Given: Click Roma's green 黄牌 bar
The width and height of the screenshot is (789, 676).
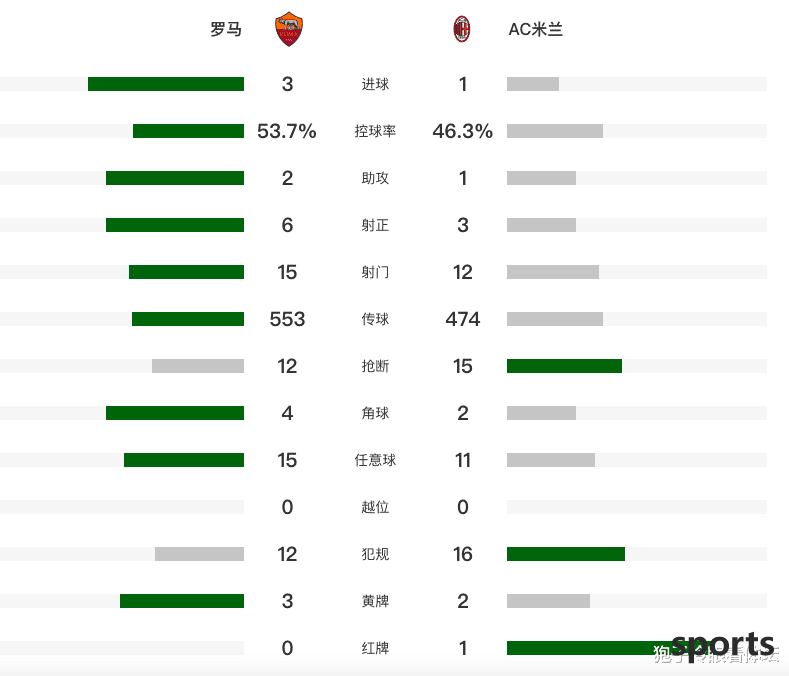Looking at the screenshot, I should click(x=182, y=601).
